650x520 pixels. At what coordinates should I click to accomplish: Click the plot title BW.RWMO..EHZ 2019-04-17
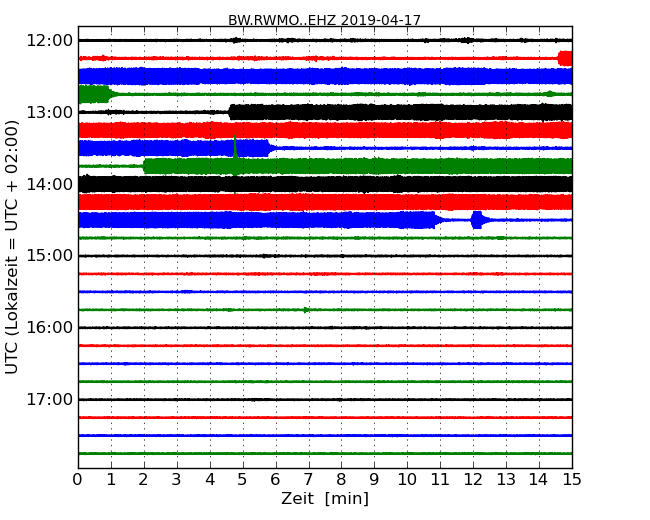click(x=324, y=20)
